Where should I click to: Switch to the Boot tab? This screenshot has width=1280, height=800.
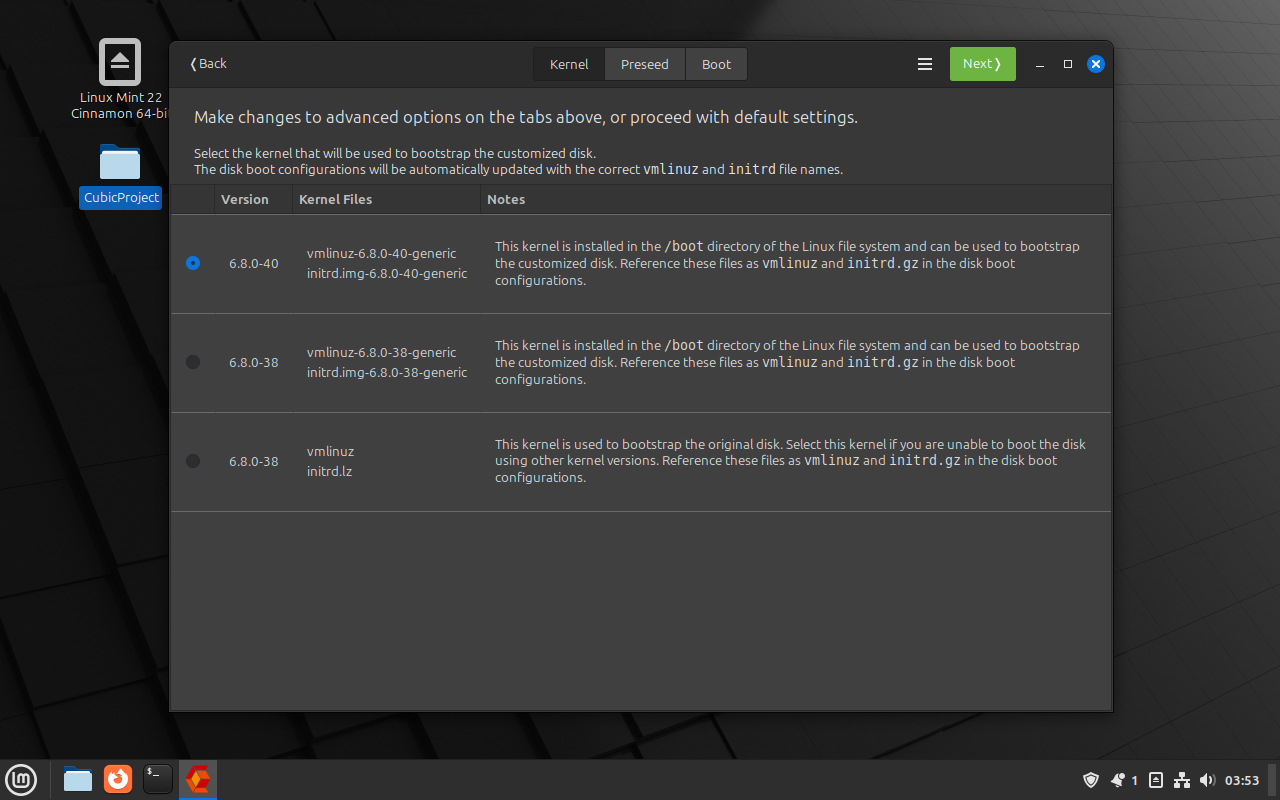716,64
